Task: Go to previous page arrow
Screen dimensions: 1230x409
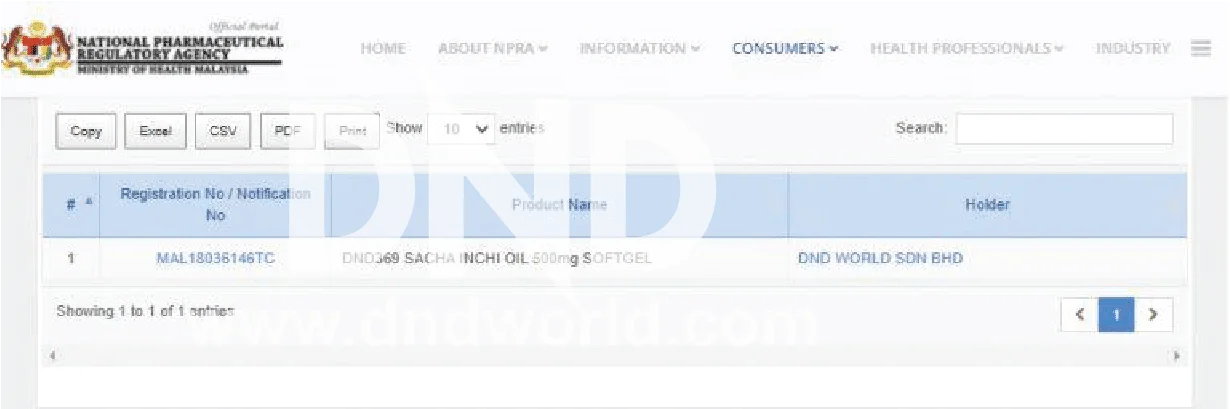Action: (1079, 314)
